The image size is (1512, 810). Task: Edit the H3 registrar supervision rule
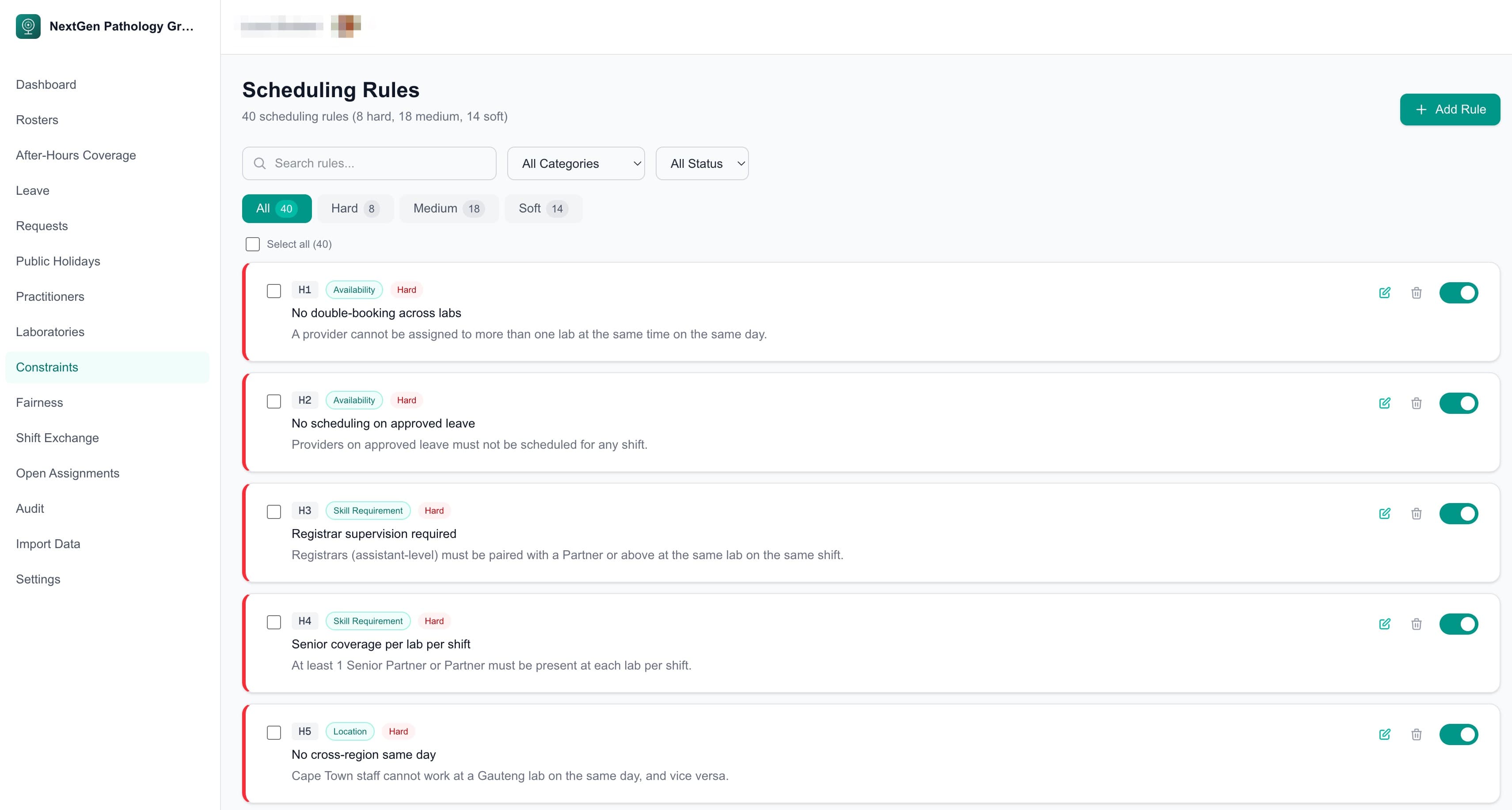tap(1385, 513)
